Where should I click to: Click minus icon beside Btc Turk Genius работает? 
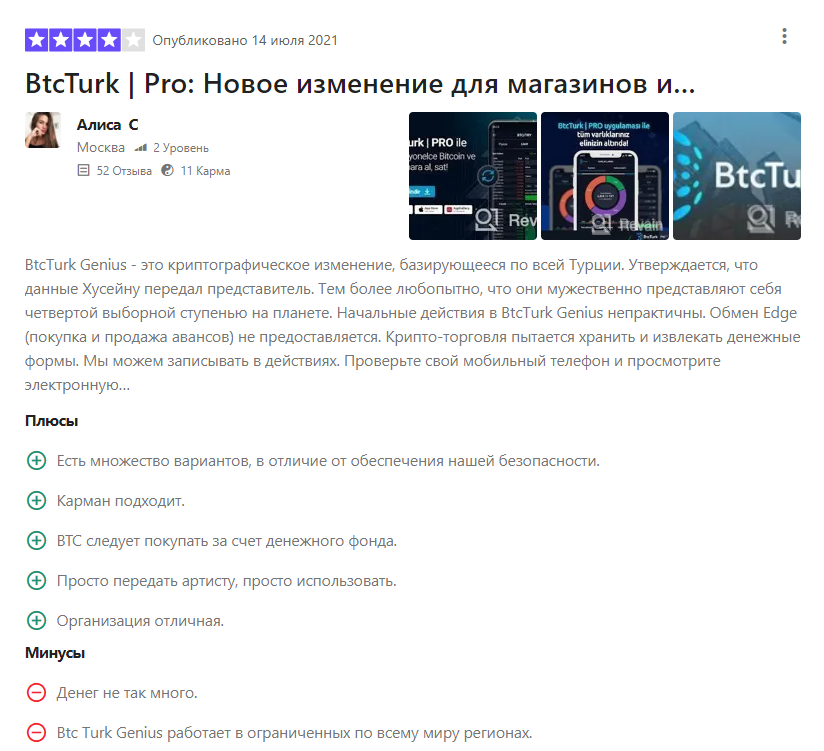36,733
